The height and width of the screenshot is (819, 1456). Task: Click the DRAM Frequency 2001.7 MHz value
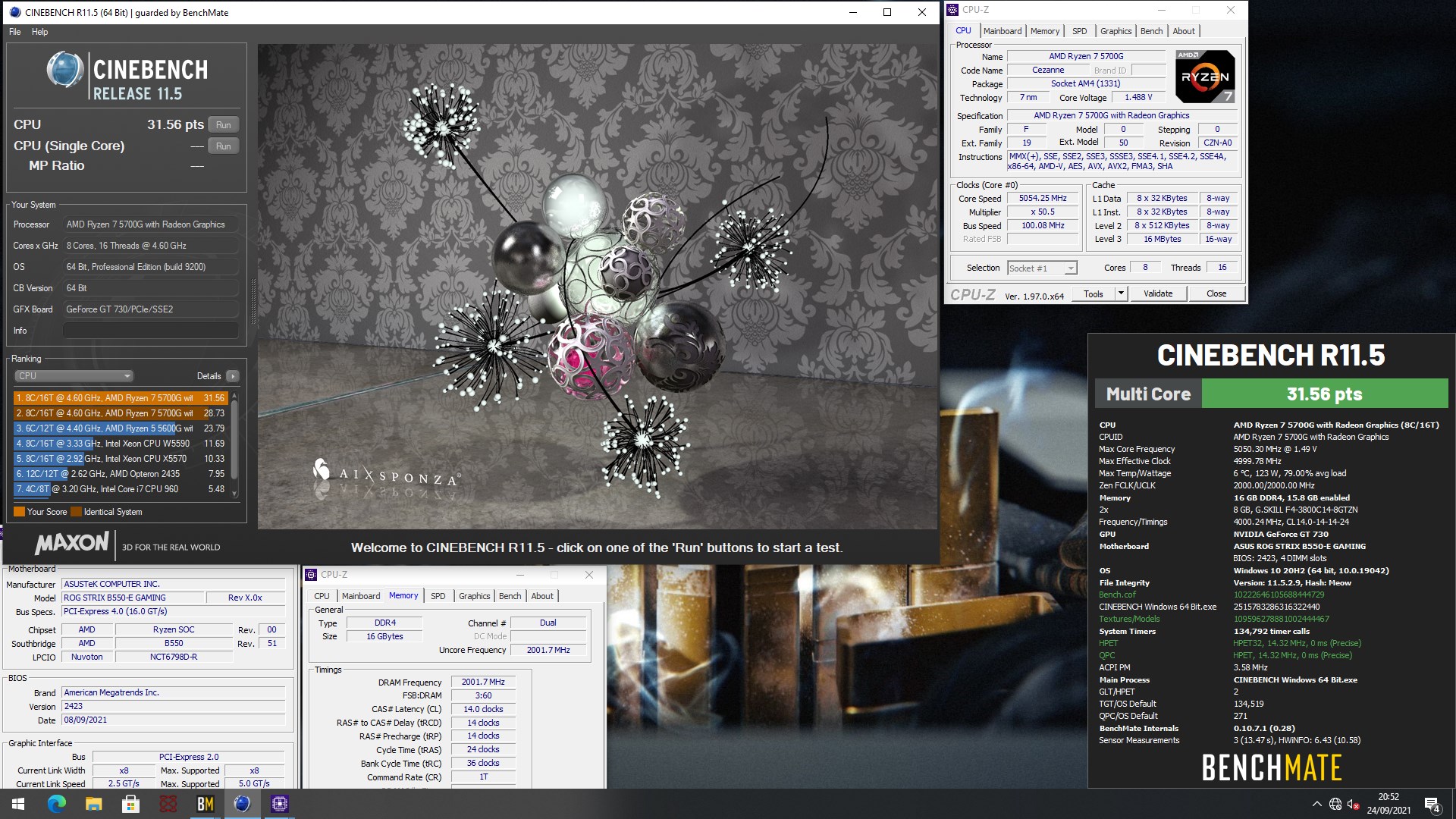point(483,682)
